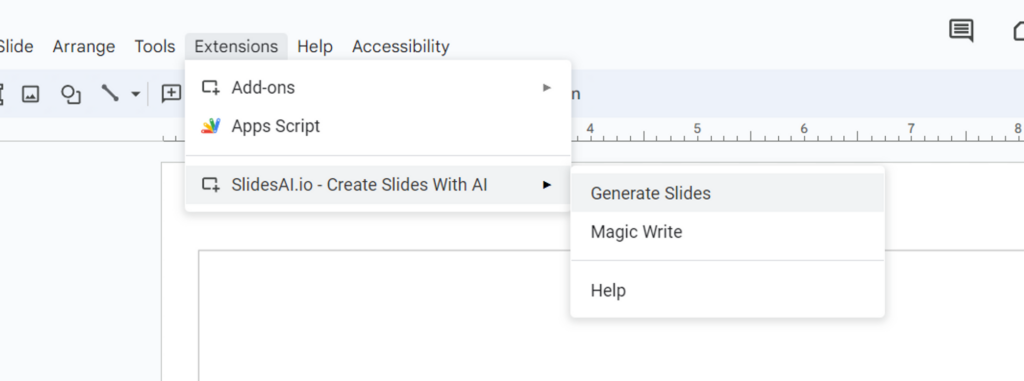This screenshot has width=1024, height=381.
Task: Close the Extensions menu via its tab
Action: [236, 46]
